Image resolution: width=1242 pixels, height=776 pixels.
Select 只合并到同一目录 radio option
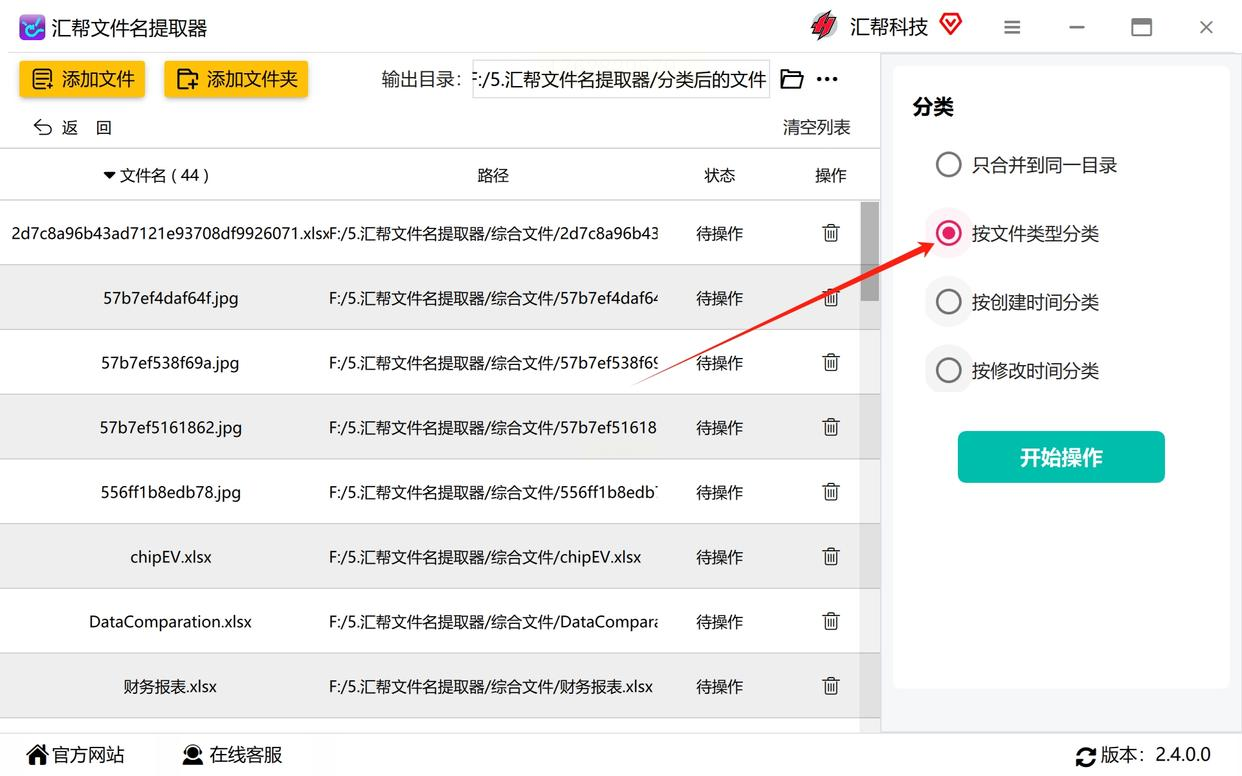[x=948, y=165]
